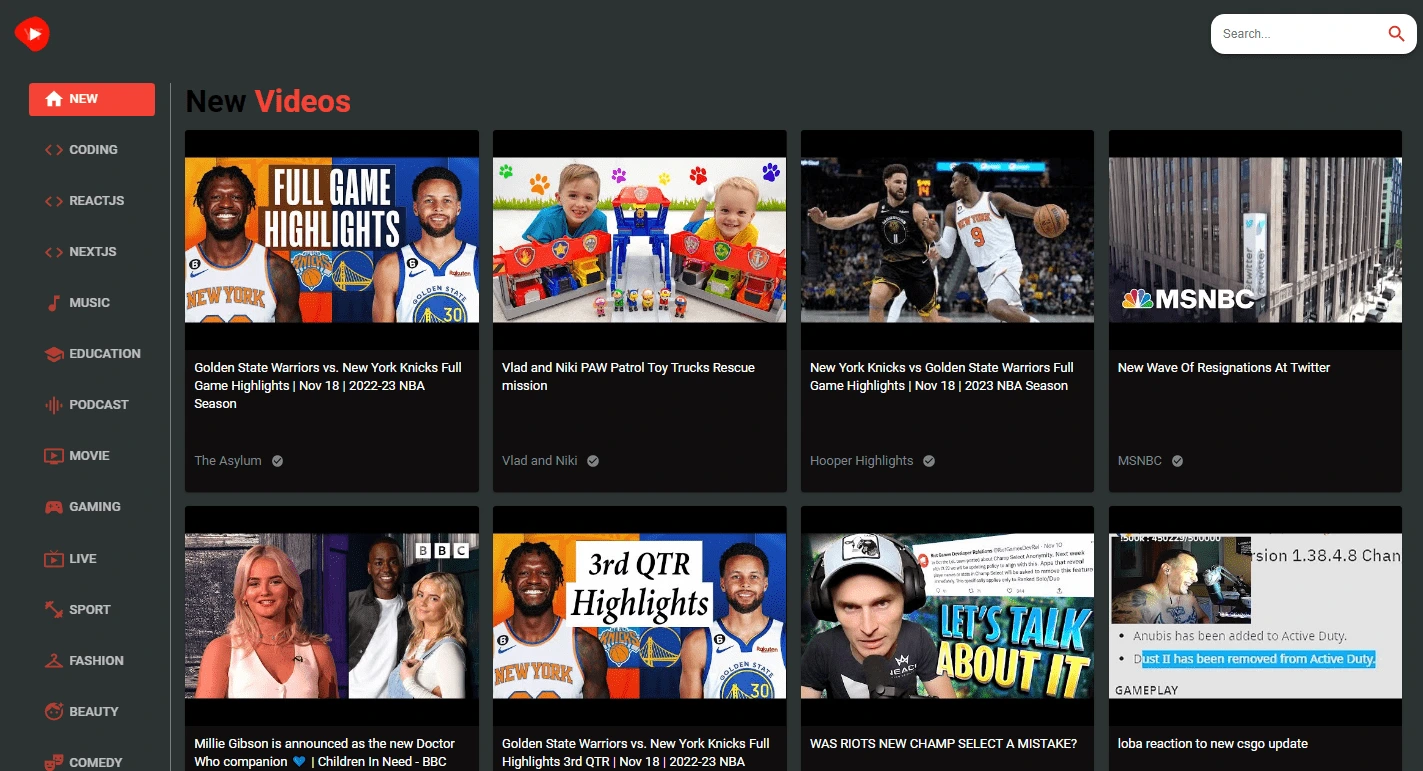The width and height of the screenshot is (1423, 771).
Task: Open The Asylum channel link
Action: click(x=228, y=461)
